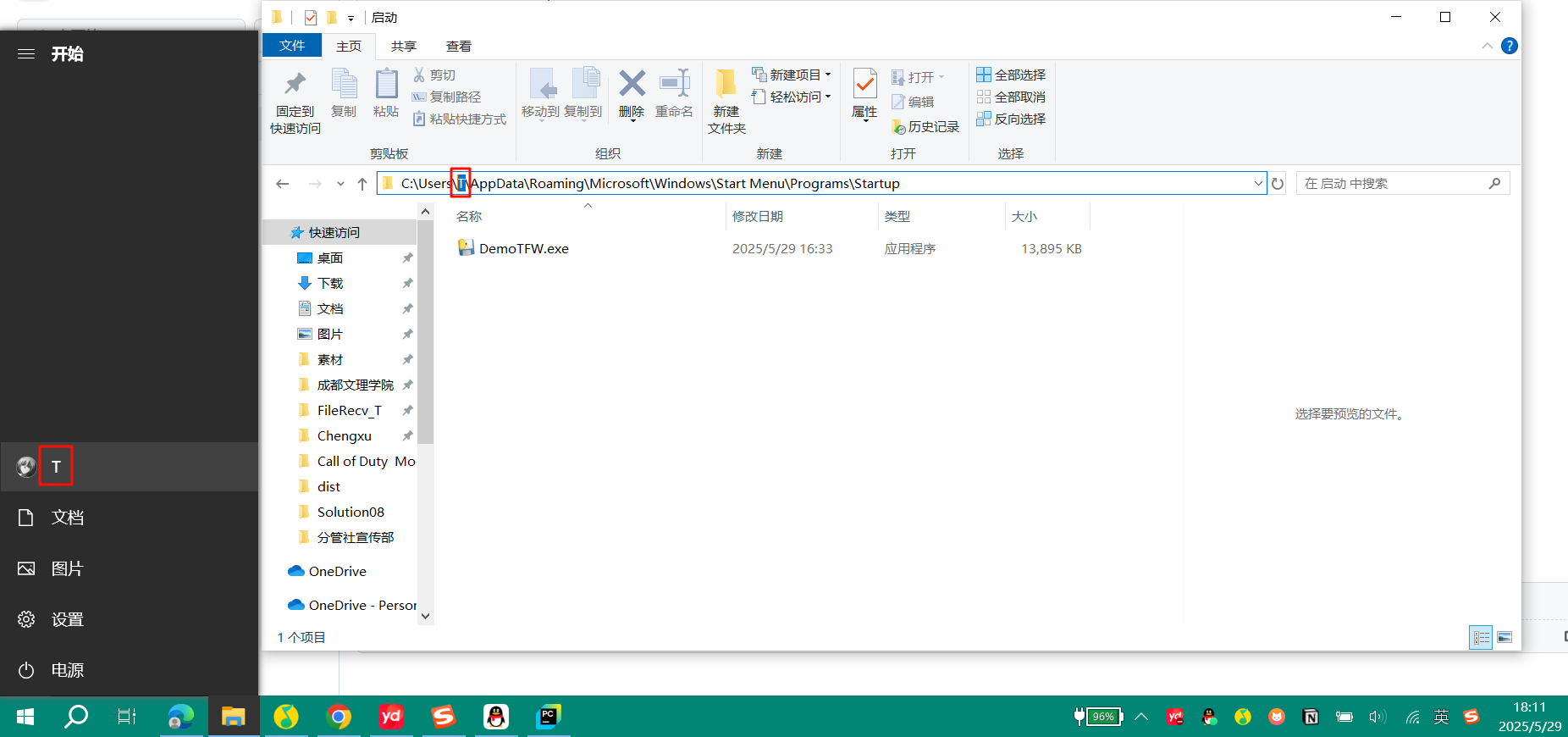Choose Copy path (复制路径)
1568x737 pixels.
click(x=446, y=97)
